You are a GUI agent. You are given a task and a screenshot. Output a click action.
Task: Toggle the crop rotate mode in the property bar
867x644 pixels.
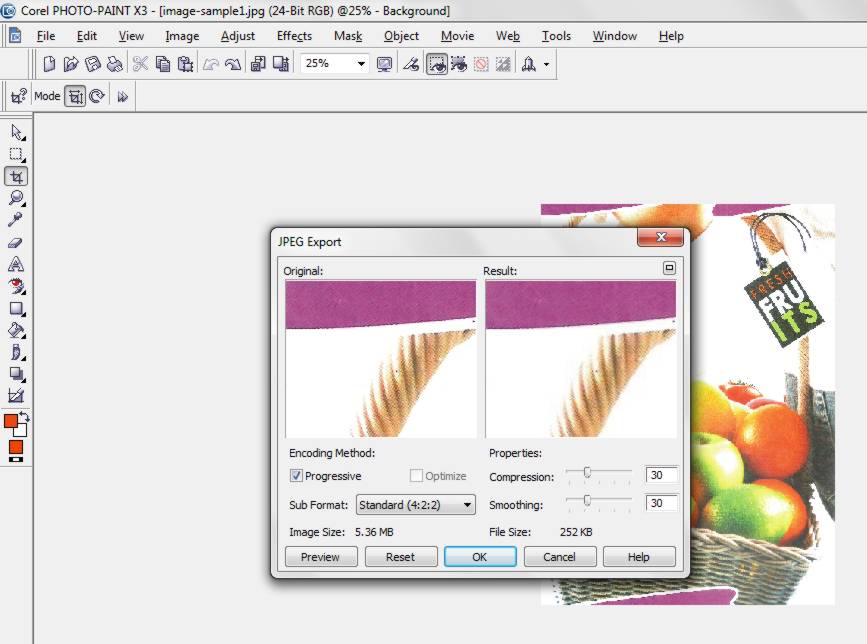pyautogui.click(x=99, y=96)
